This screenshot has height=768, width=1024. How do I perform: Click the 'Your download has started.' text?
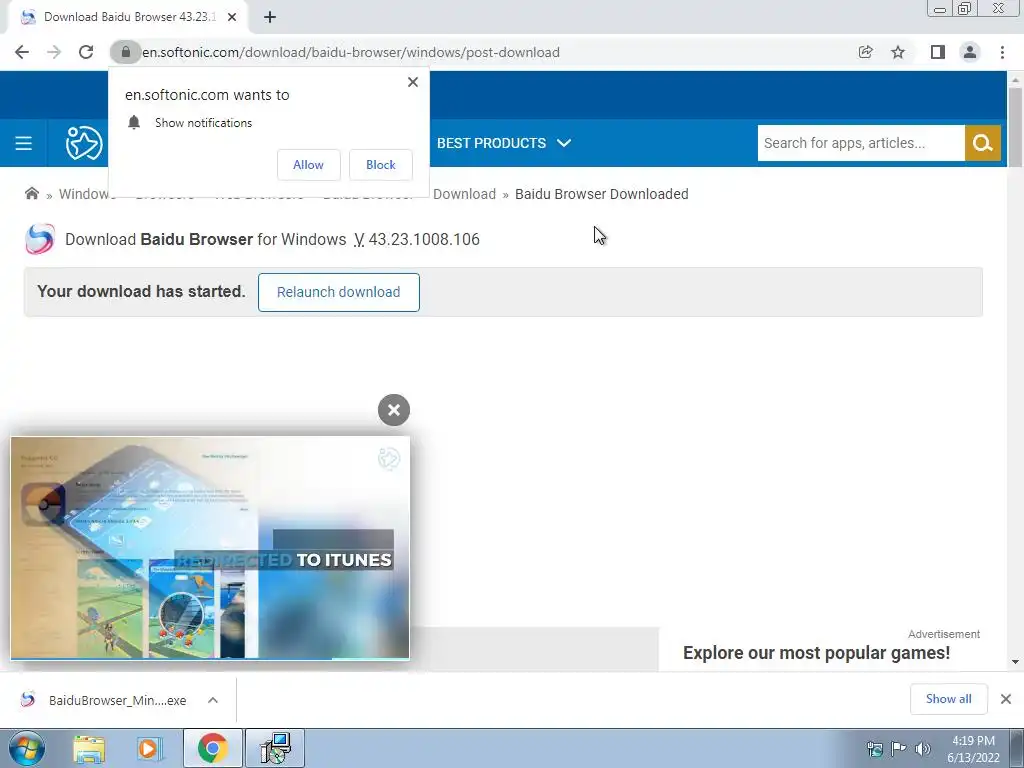[141, 291]
